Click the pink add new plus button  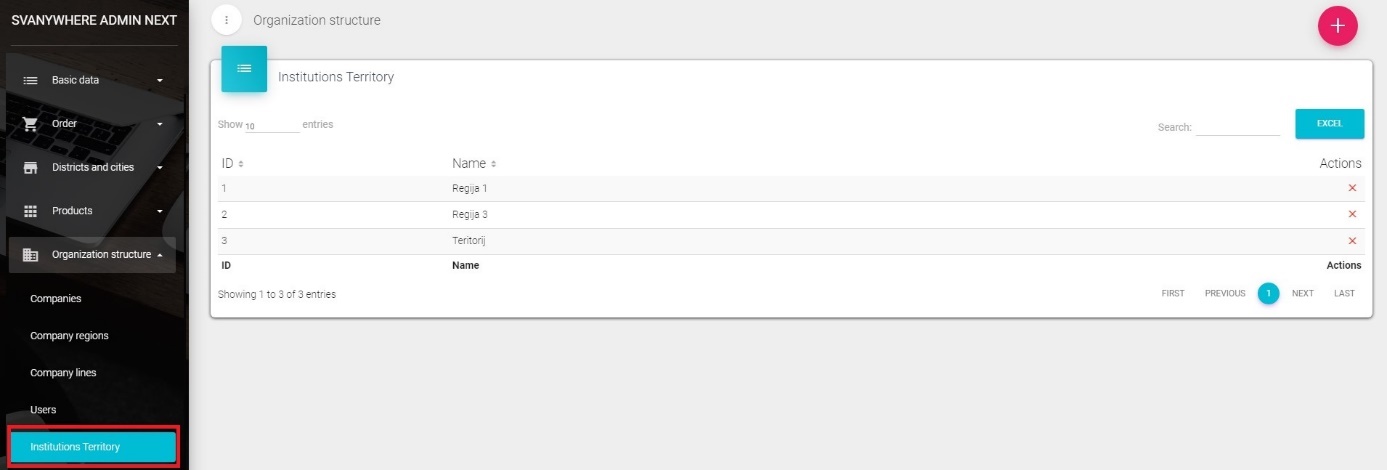(1337, 26)
